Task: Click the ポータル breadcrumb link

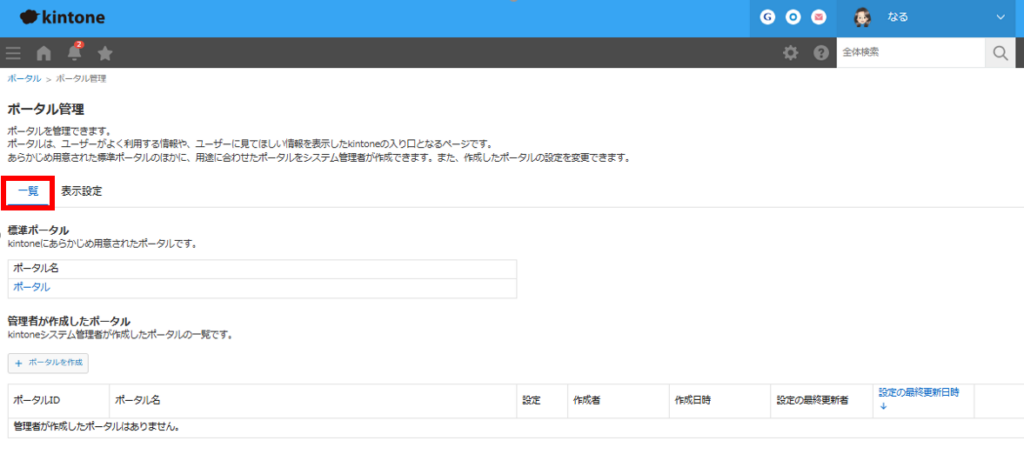Action: (24, 78)
